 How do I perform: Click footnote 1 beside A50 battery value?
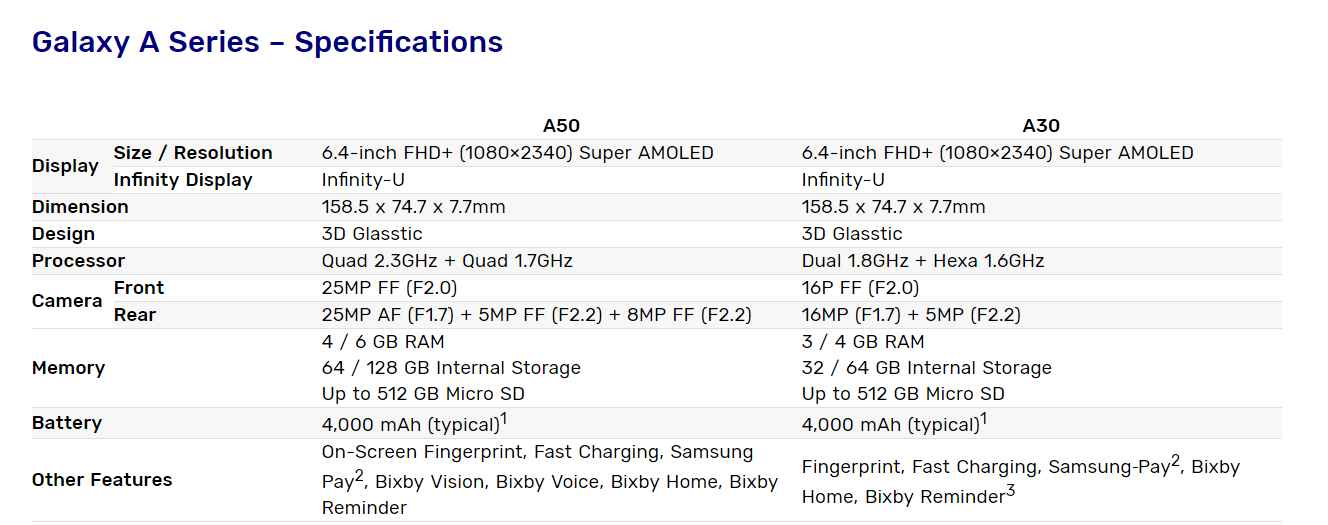point(505,418)
